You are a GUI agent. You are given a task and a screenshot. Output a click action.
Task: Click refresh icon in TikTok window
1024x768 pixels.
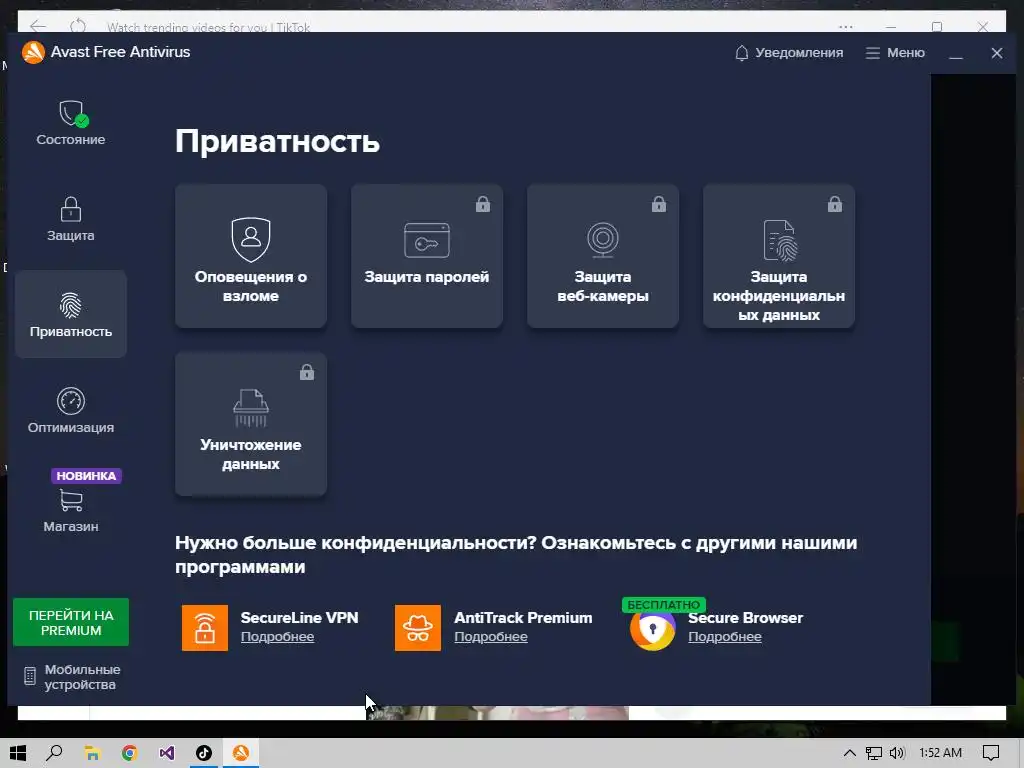tap(78, 26)
